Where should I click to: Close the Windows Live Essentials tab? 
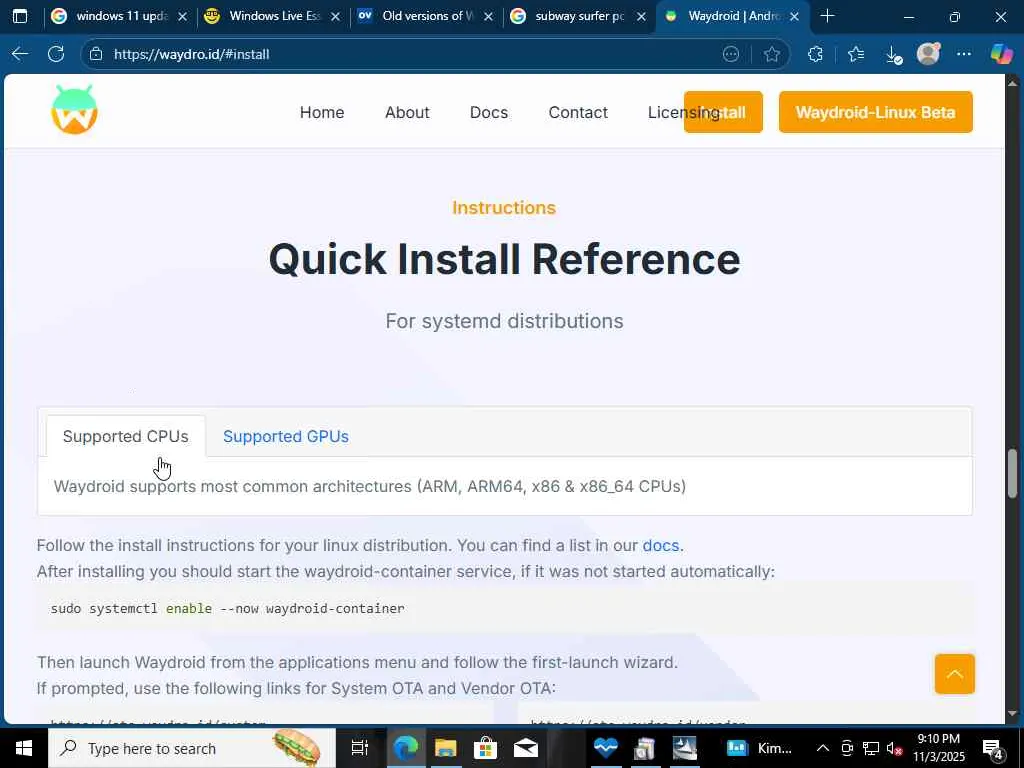point(336,16)
